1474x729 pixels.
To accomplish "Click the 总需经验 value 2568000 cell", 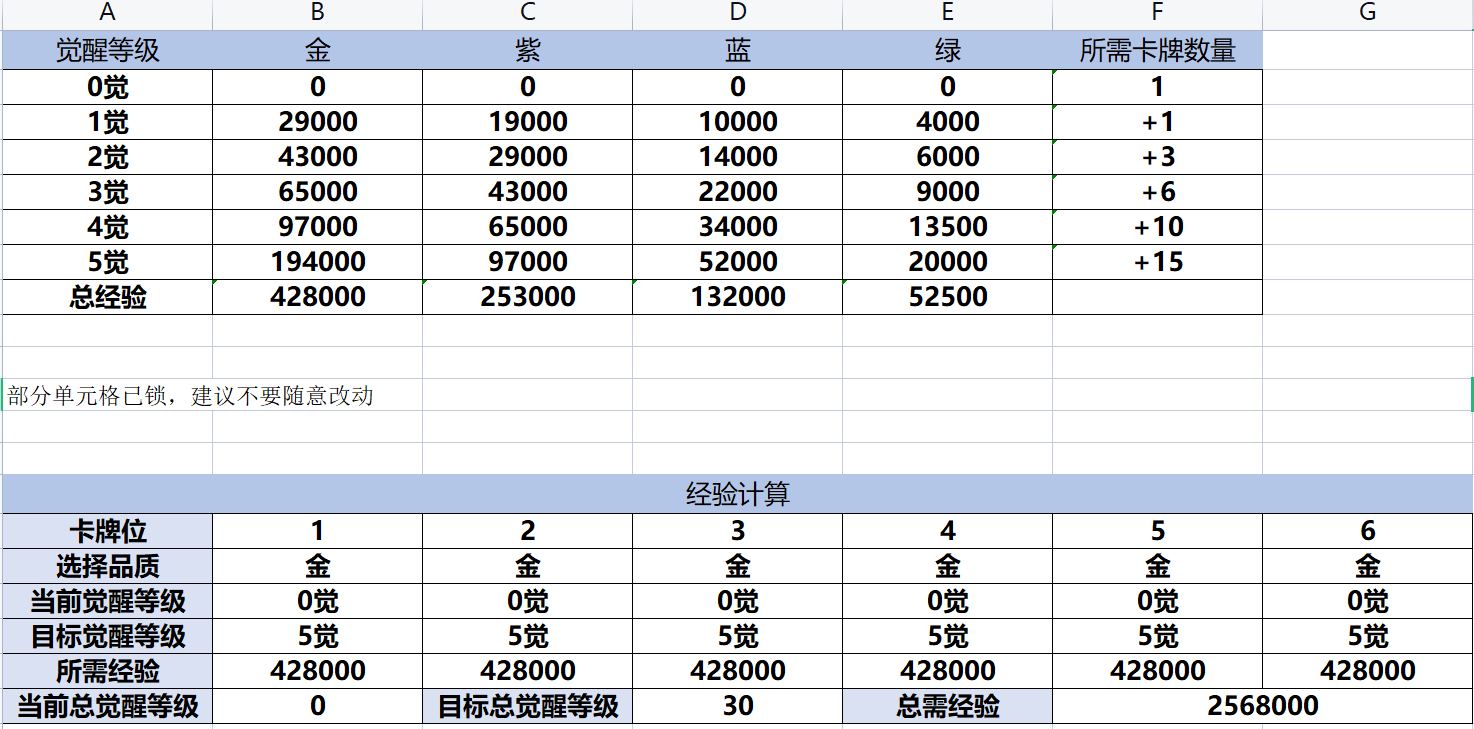I will pyautogui.click(x=1260, y=705).
